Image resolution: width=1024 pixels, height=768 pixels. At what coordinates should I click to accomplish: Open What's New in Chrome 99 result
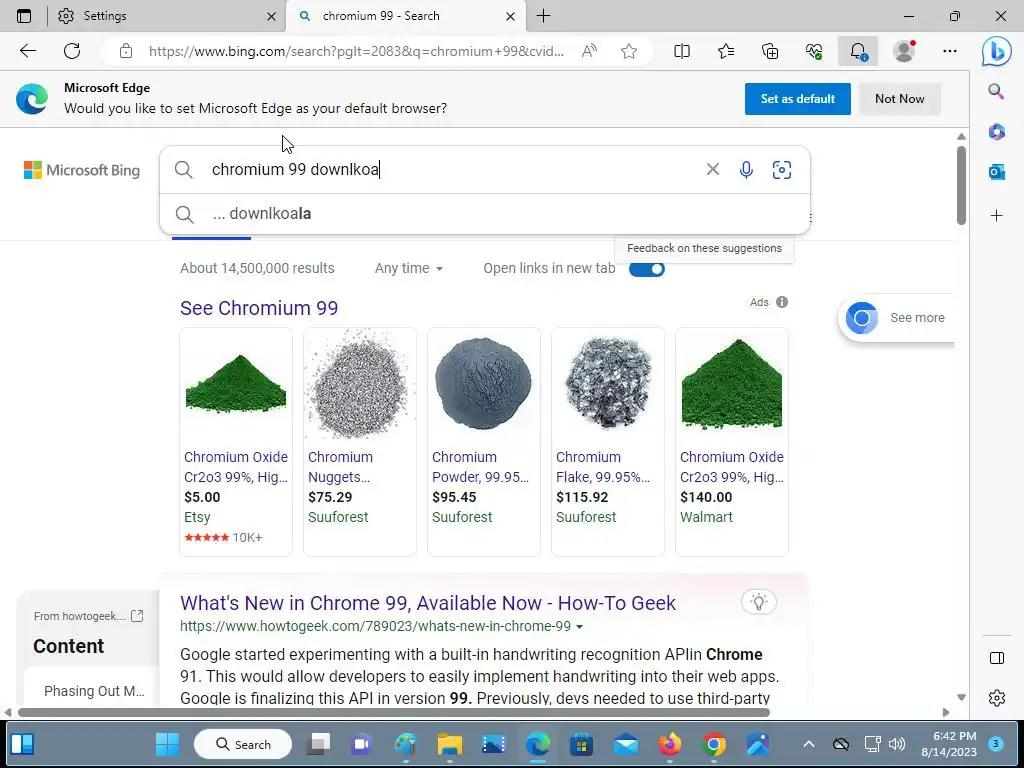point(428,603)
